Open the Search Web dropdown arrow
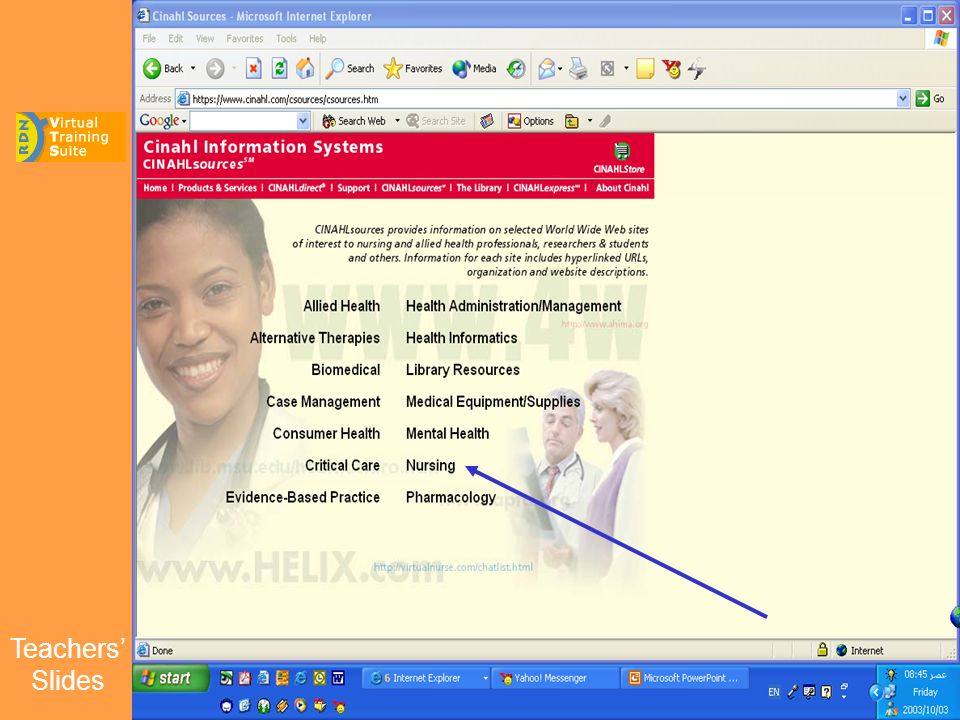Viewport: 960px width, 720px height. pos(397,121)
